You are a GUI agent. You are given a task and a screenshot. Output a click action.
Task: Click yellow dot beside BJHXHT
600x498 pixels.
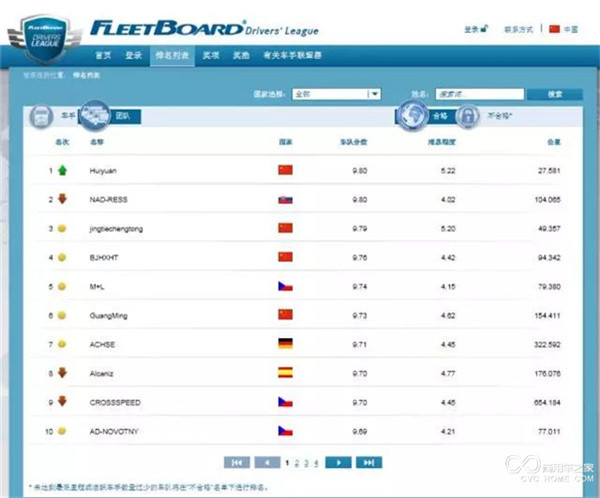[62, 257]
